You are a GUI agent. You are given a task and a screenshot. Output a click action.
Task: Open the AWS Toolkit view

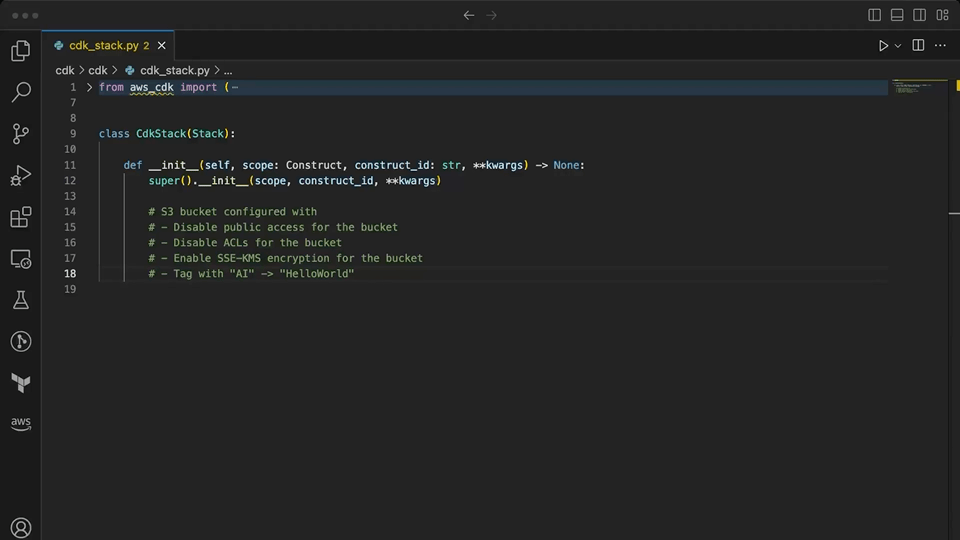point(20,423)
